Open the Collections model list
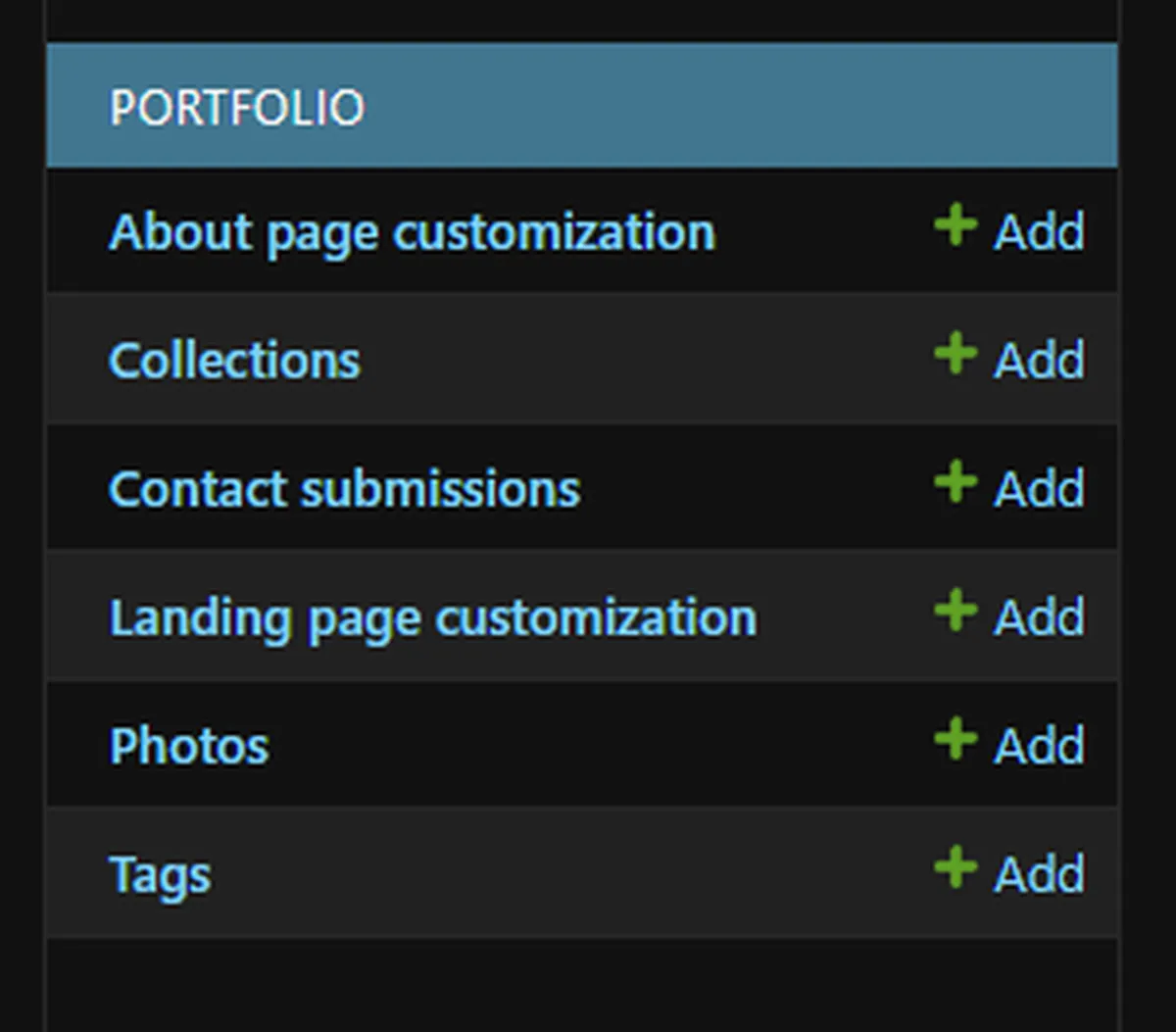 click(234, 361)
